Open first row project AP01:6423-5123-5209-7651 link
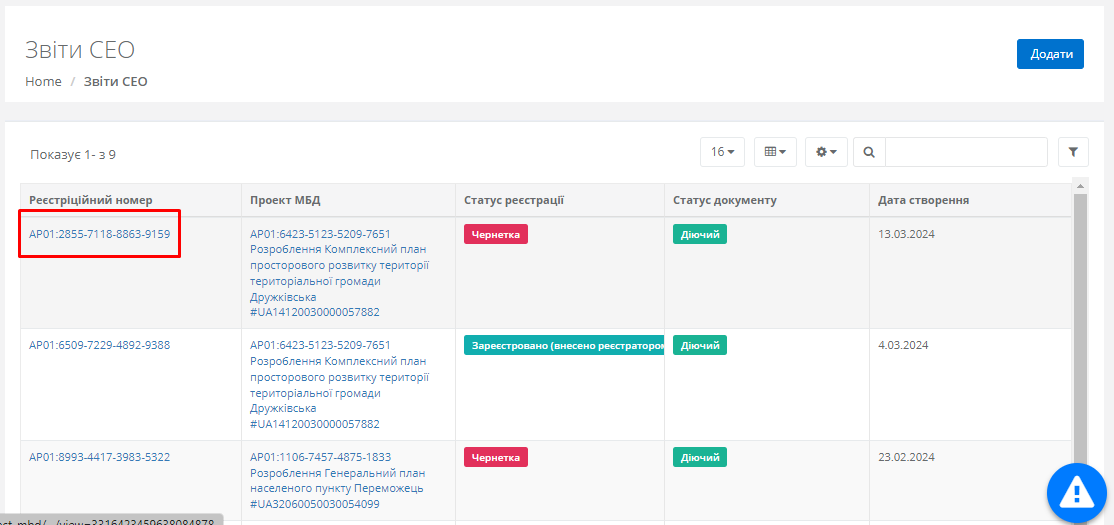The height and width of the screenshot is (525, 1114). click(x=320, y=234)
